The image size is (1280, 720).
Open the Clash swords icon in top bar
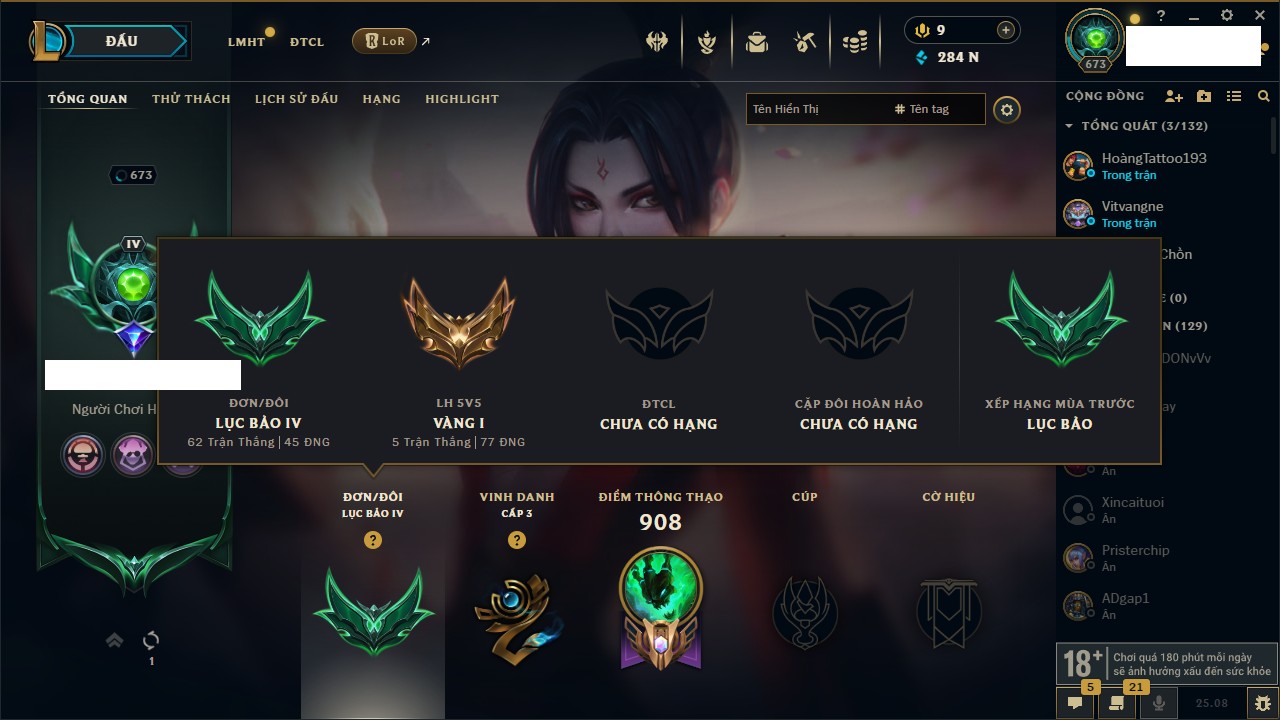657,42
